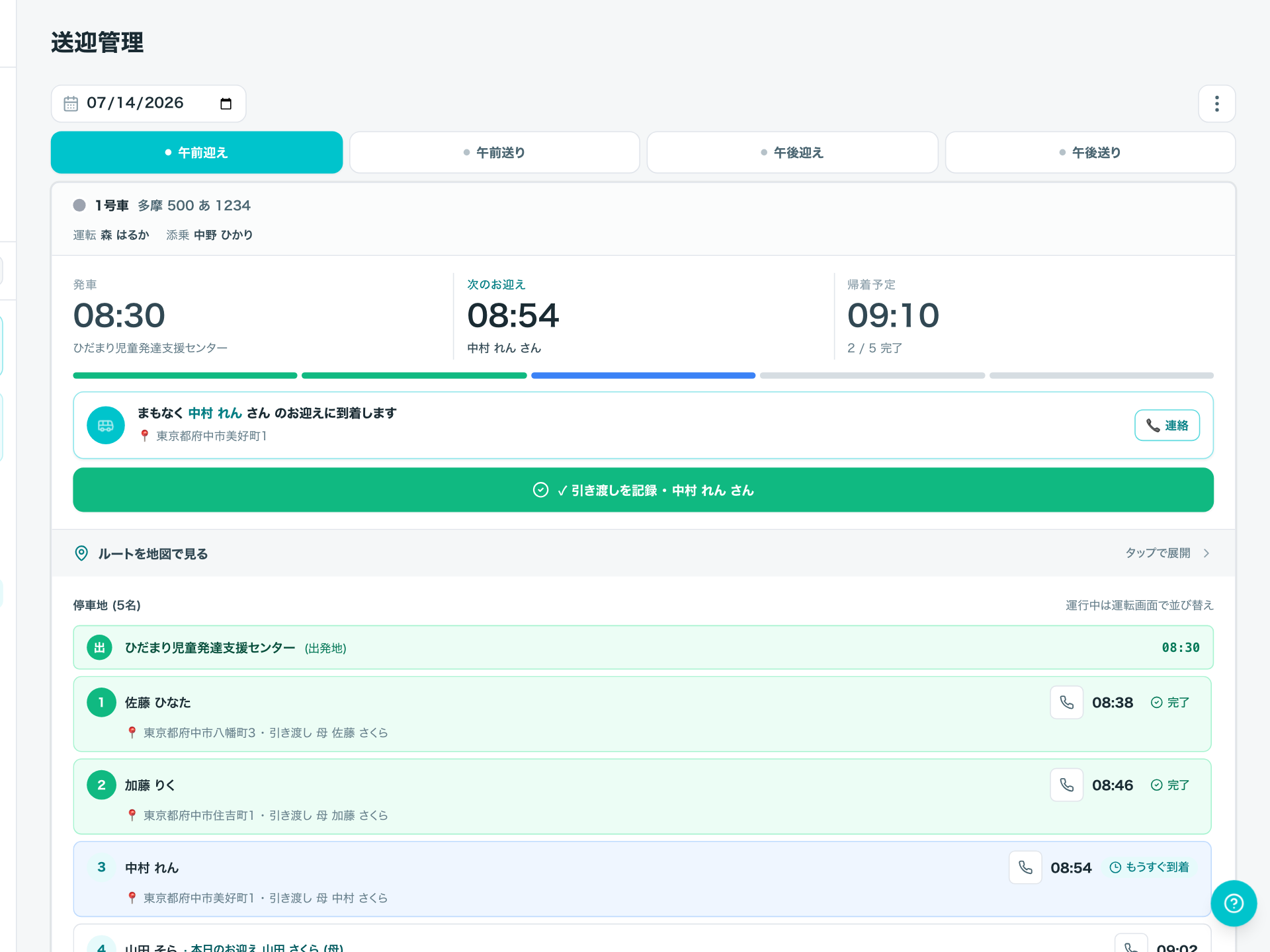Viewport: 1270px width, 952px height.
Task: Switch to the 午後送り tab
Action: coord(1090,153)
